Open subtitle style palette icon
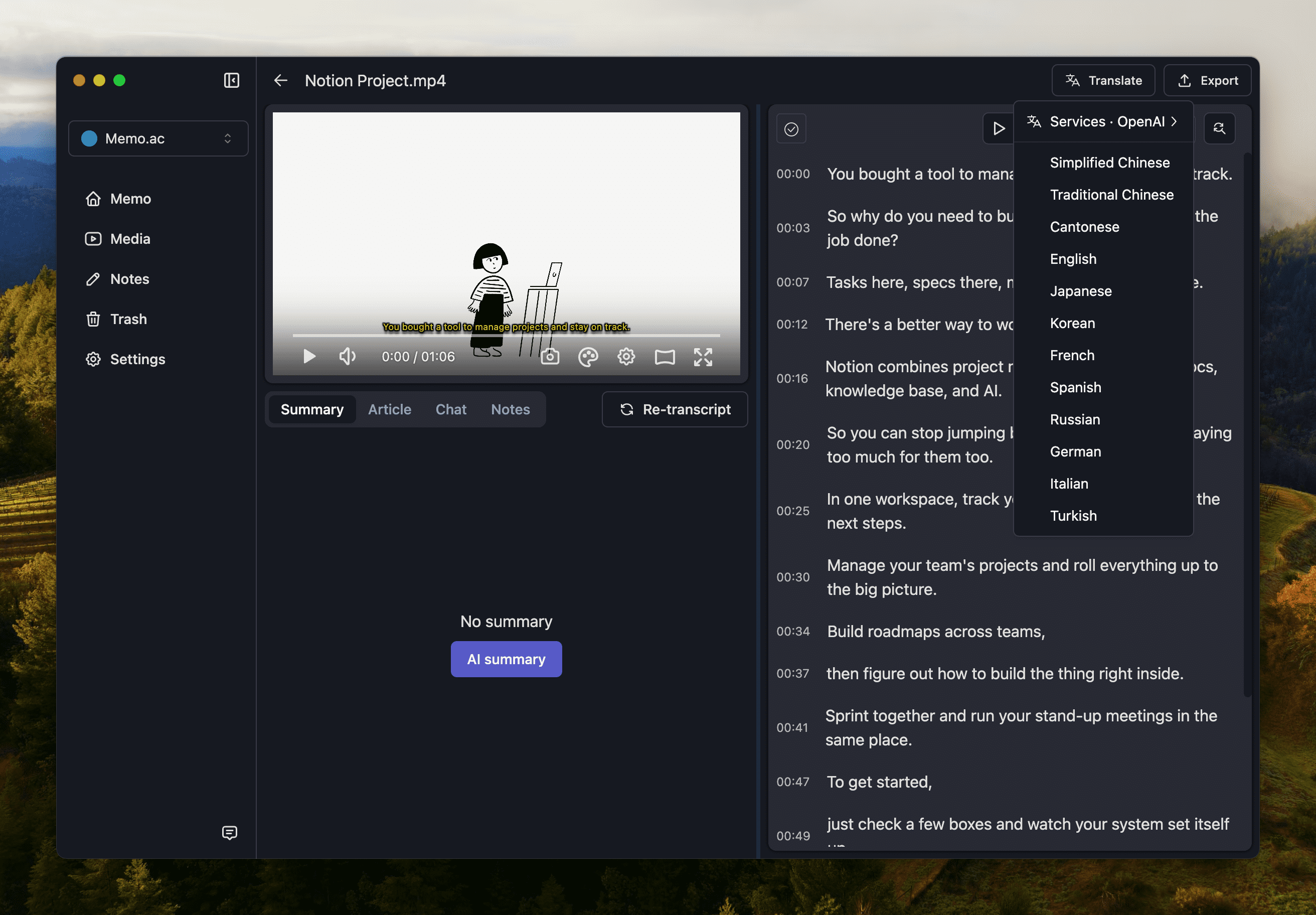The width and height of the screenshot is (1316, 915). [x=588, y=357]
